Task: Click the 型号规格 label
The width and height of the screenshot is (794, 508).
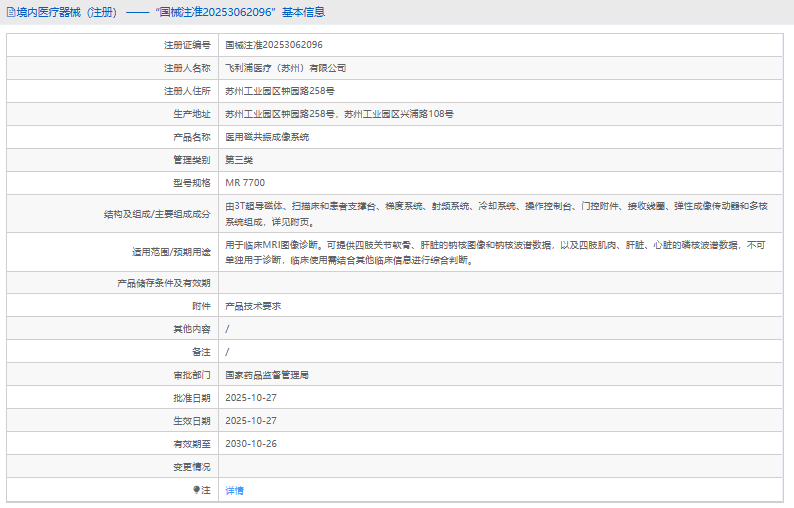Action: pyautogui.click(x=192, y=183)
